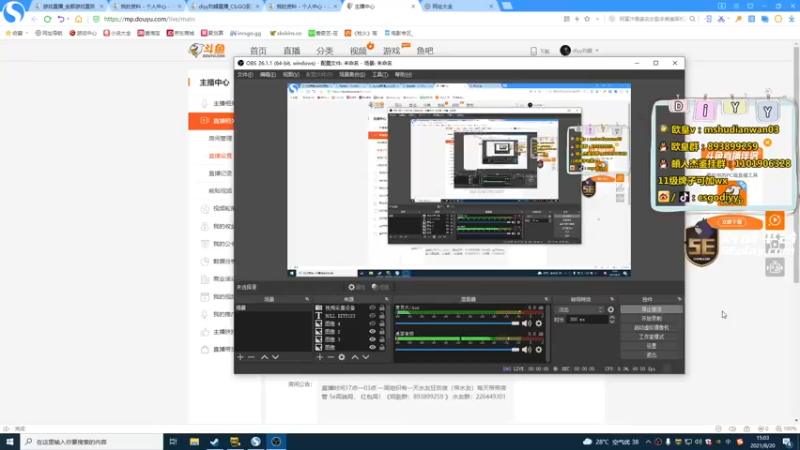Open File Explorer from the taskbar
This screenshot has height=450, width=800.
click(x=194, y=442)
